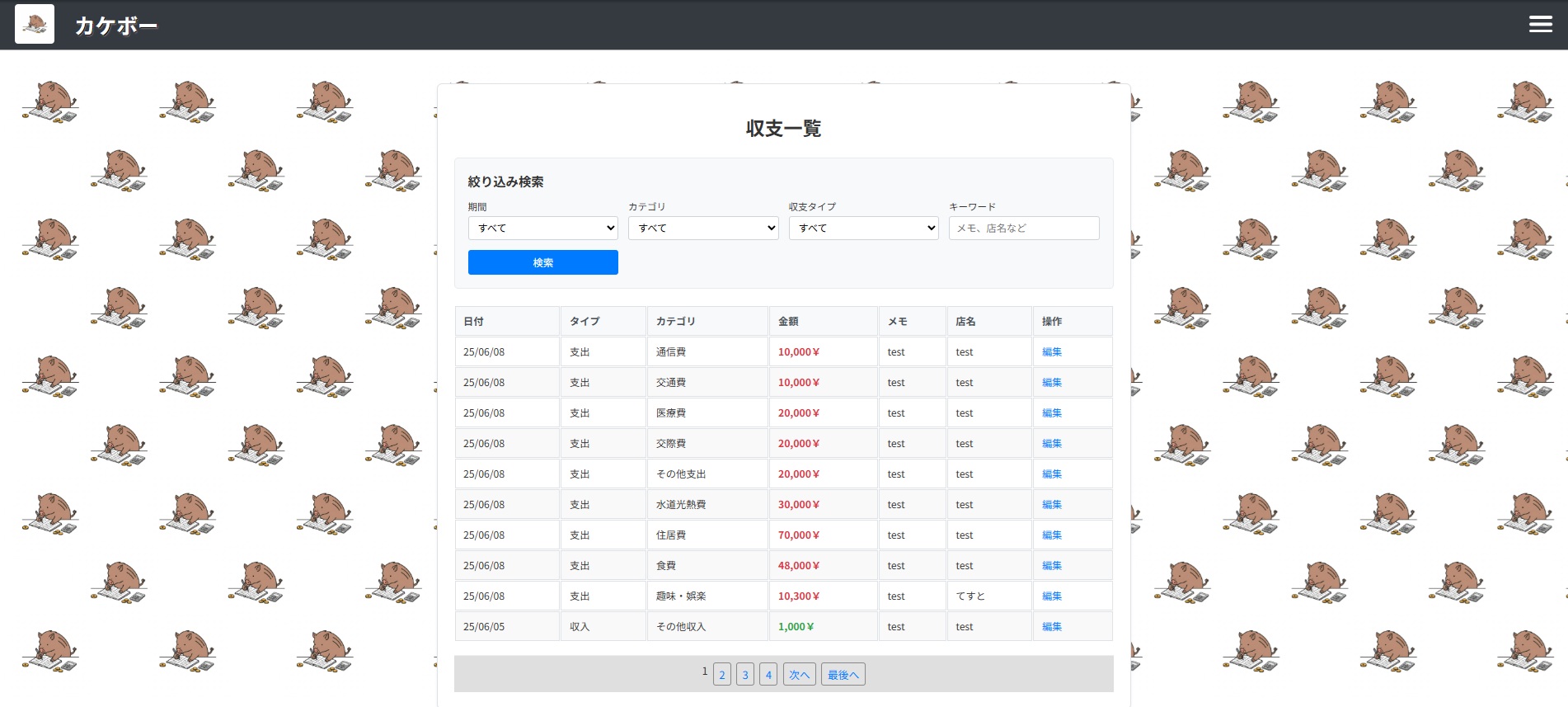Click the green 1,000¥ amount cell
The image size is (1568, 707).
point(823,627)
